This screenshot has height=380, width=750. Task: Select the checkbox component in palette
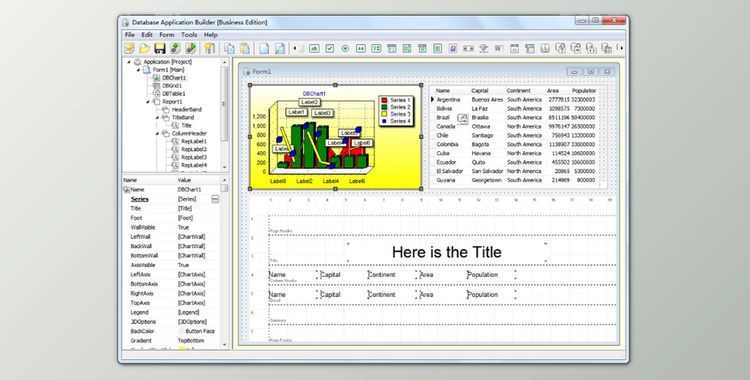tap(330, 48)
